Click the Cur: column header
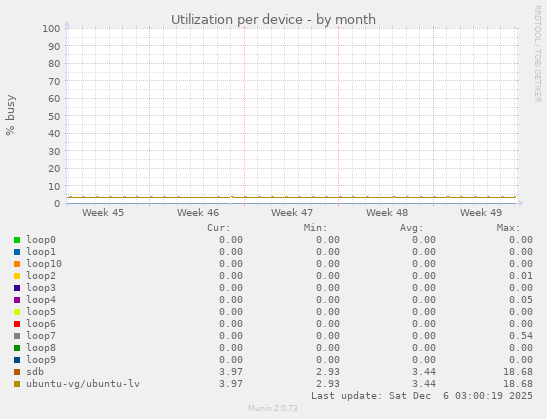This screenshot has width=547, height=419. pyautogui.click(x=219, y=228)
